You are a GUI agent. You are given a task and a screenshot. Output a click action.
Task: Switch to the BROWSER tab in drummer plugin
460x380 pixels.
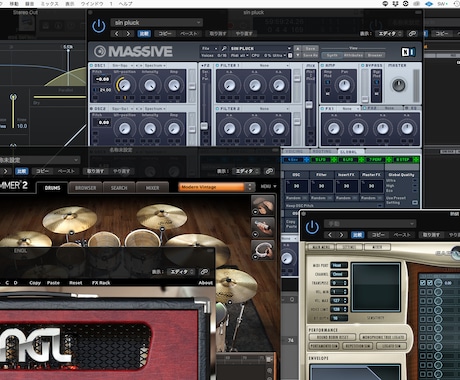(x=85, y=188)
